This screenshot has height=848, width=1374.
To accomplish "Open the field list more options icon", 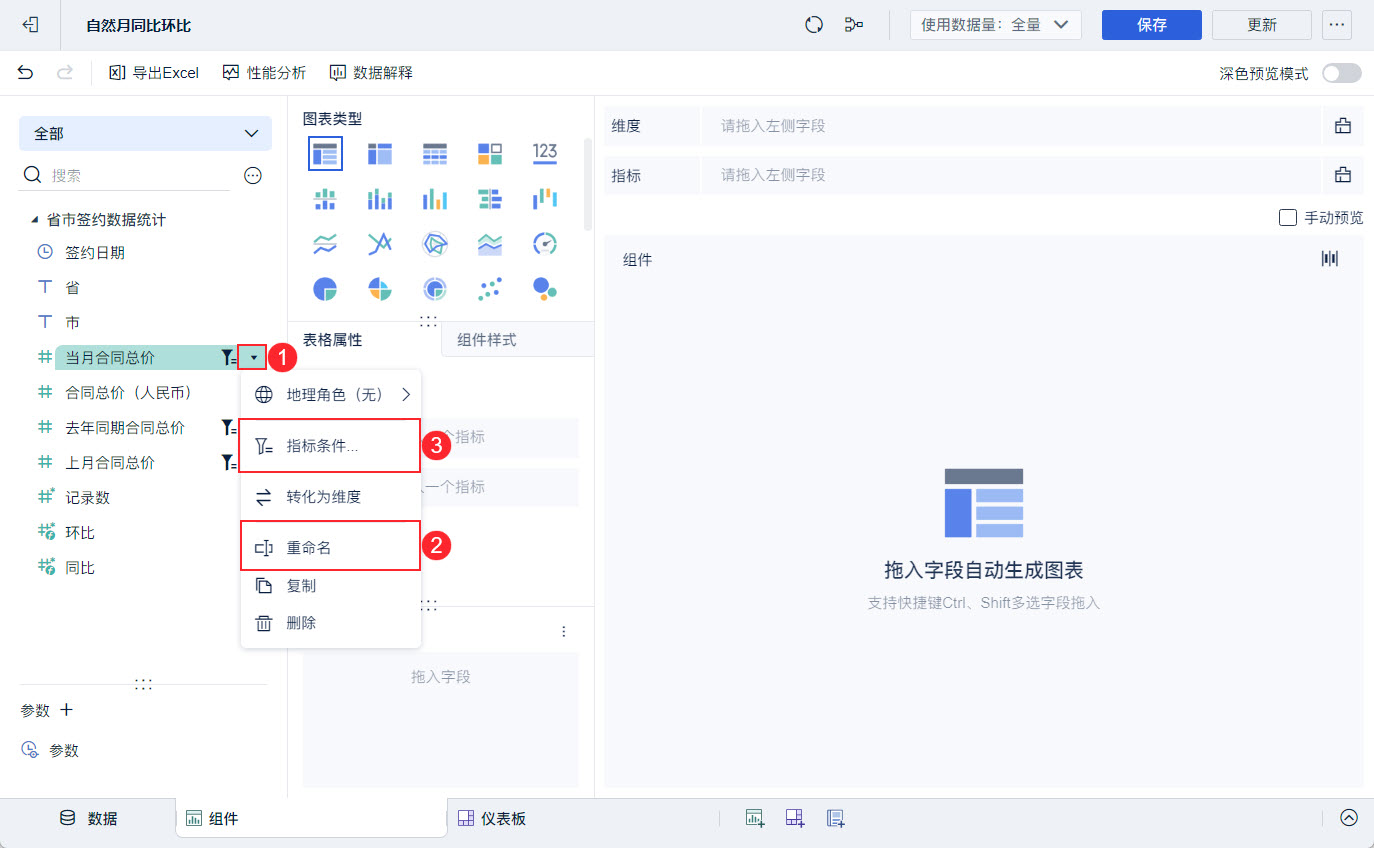I will coord(253,175).
